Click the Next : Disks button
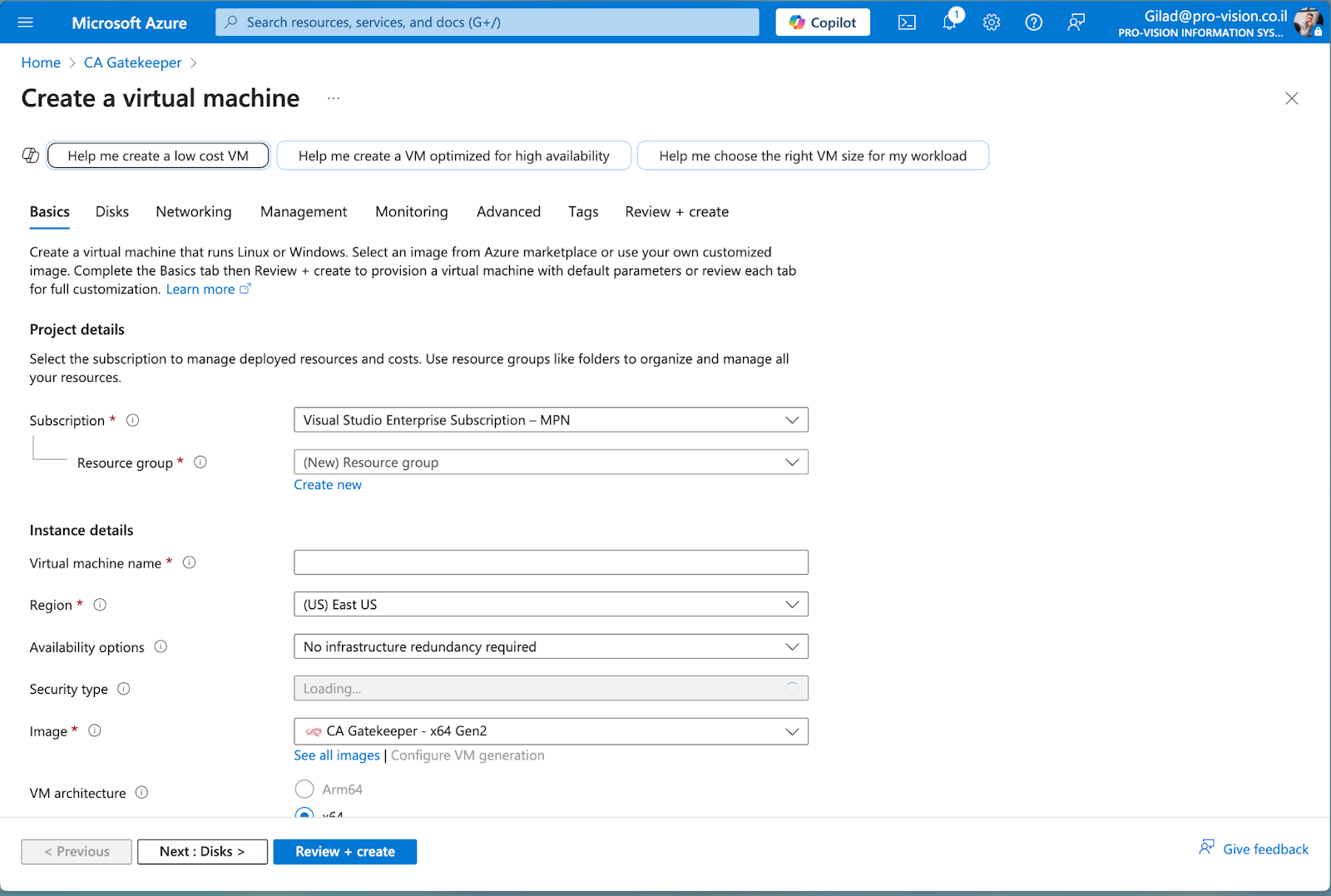The image size is (1331, 896). [202, 852]
